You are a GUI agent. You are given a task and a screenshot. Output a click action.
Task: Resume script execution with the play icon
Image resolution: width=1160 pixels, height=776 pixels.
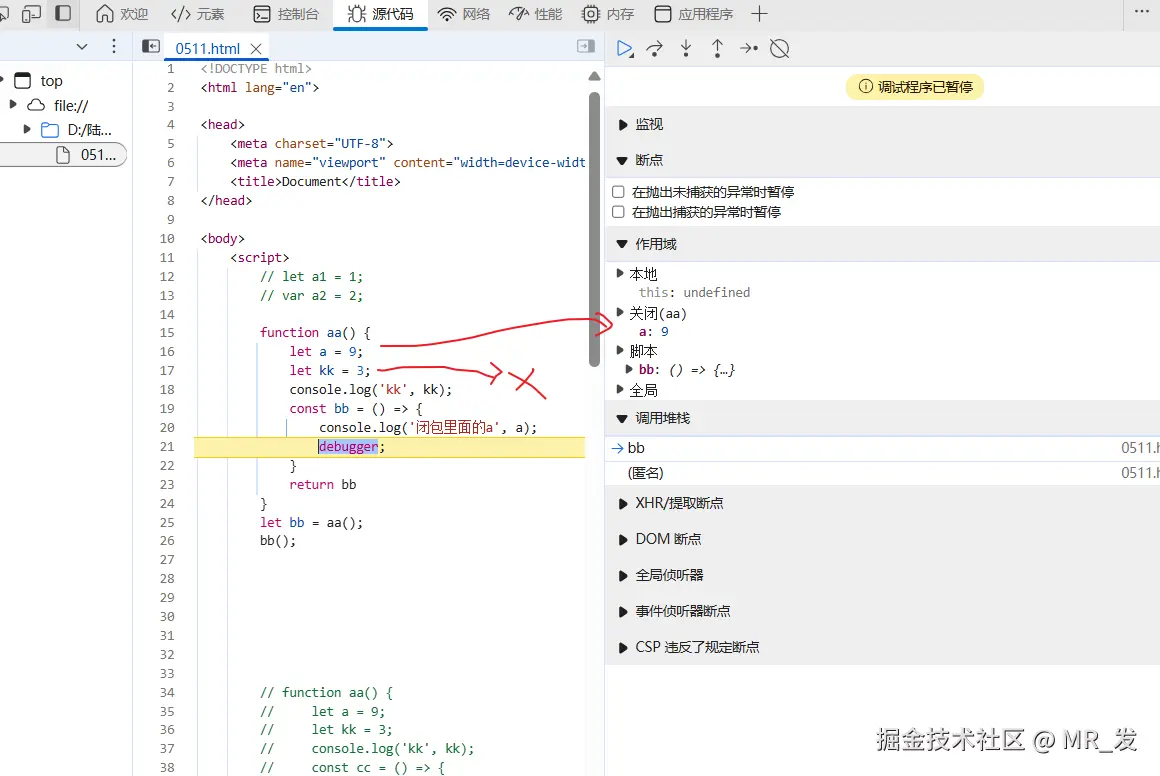pyautogui.click(x=624, y=49)
